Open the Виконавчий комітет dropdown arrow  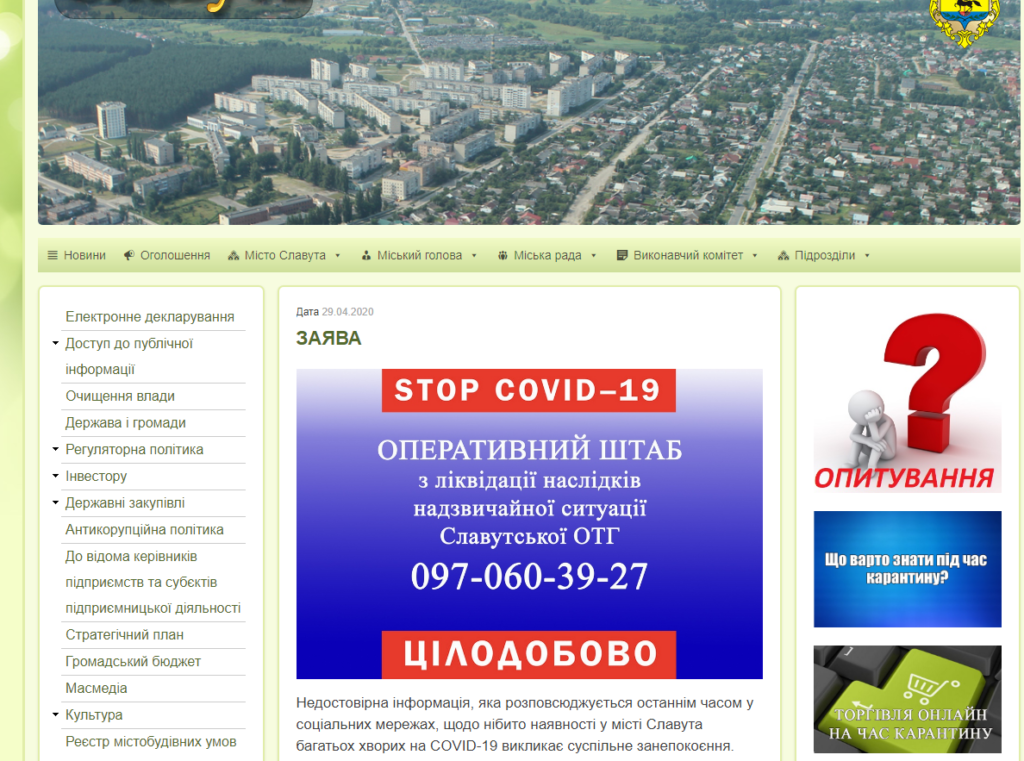755,256
